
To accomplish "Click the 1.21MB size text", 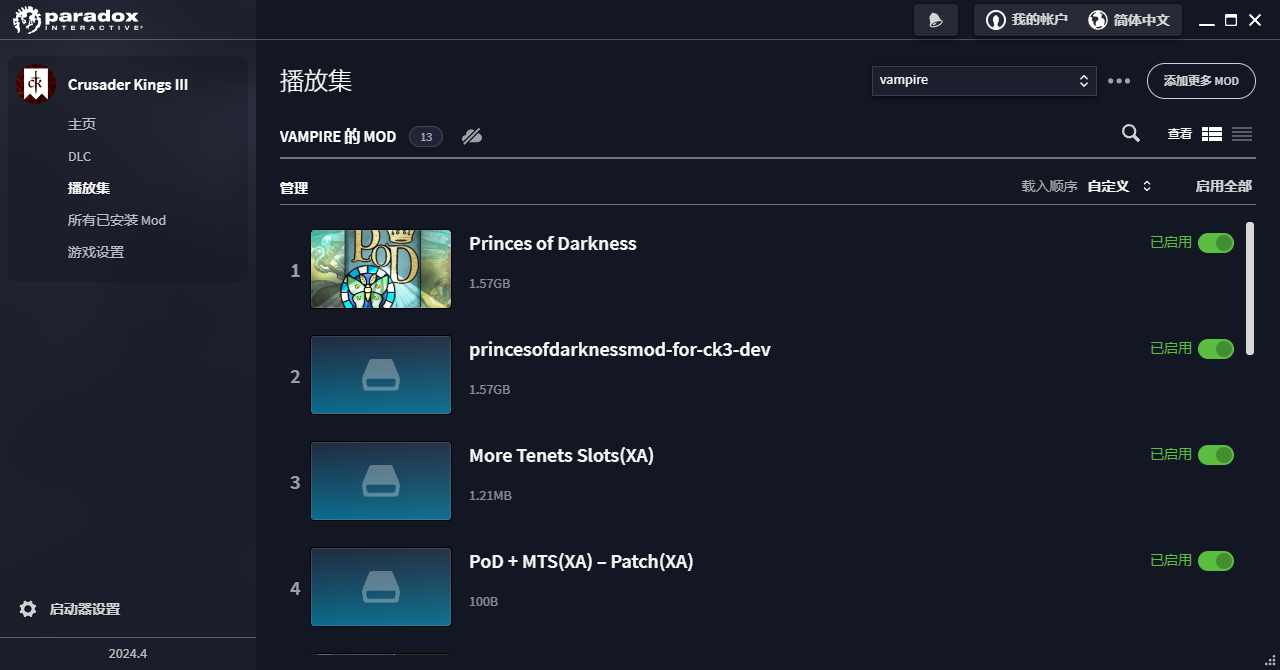I will coord(490,496).
